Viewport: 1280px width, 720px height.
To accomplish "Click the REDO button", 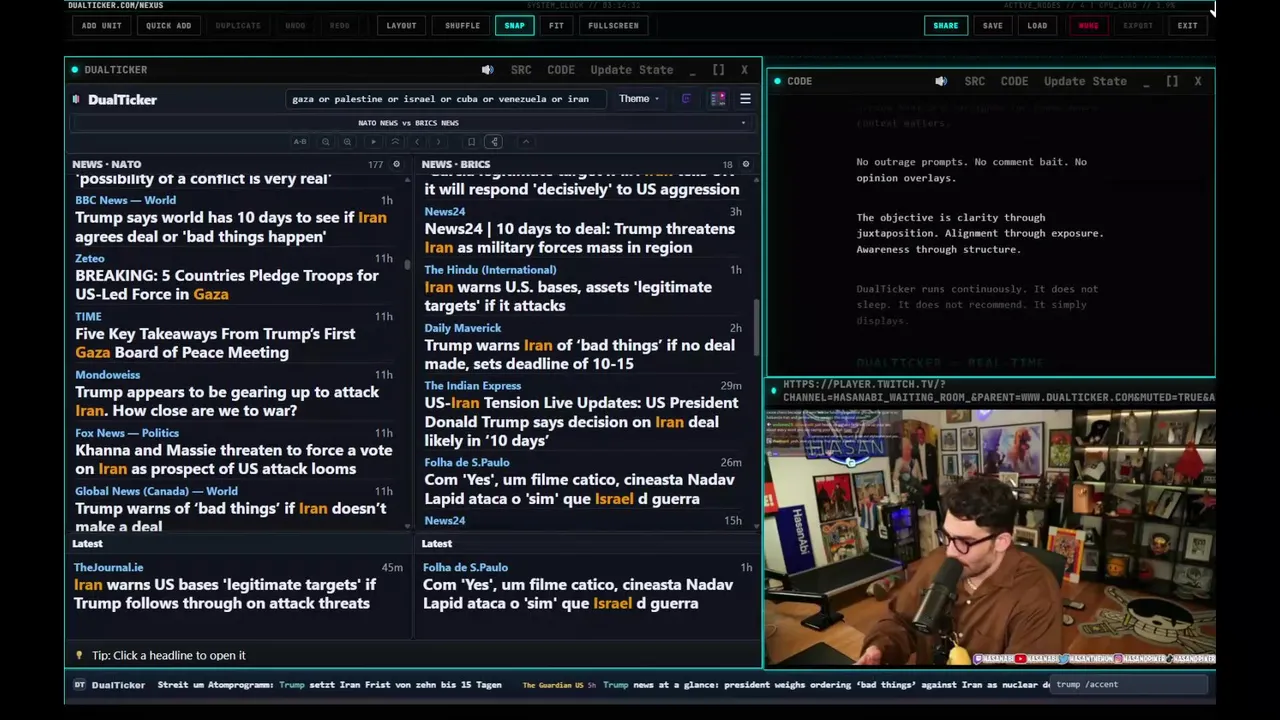I will click(x=340, y=25).
